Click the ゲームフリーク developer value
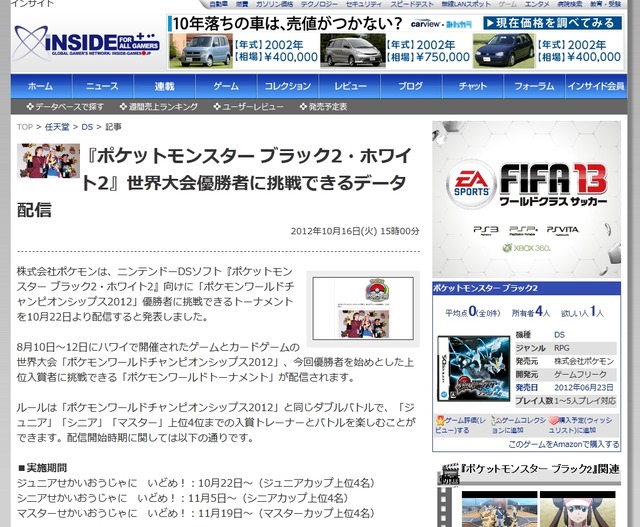Image resolution: width=640 pixels, height=527 pixels. point(580,374)
